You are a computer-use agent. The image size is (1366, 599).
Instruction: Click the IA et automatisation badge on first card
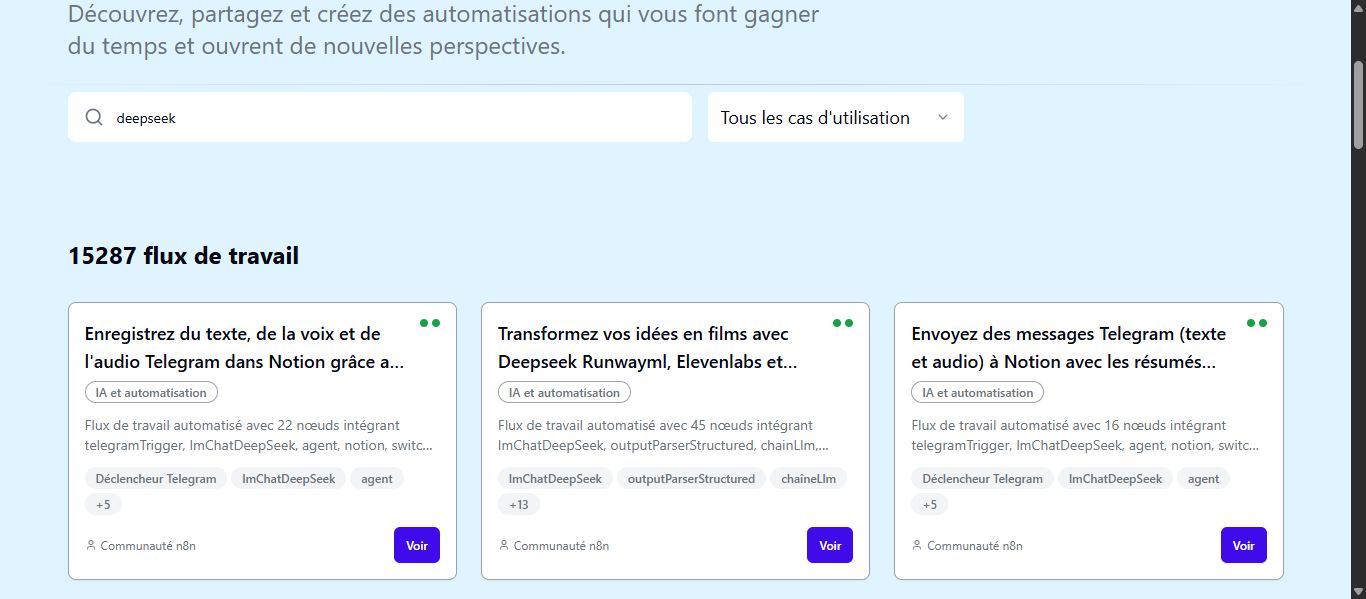(x=151, y=393)
